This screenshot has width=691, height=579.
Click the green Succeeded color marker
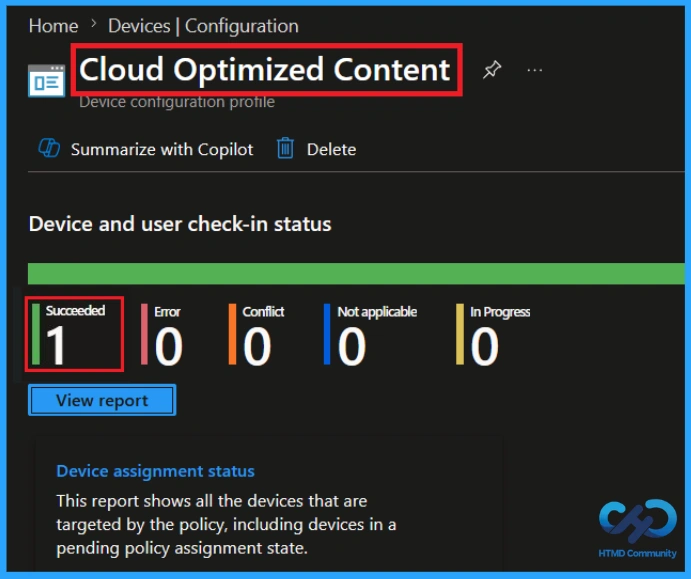tap(36, 334)
